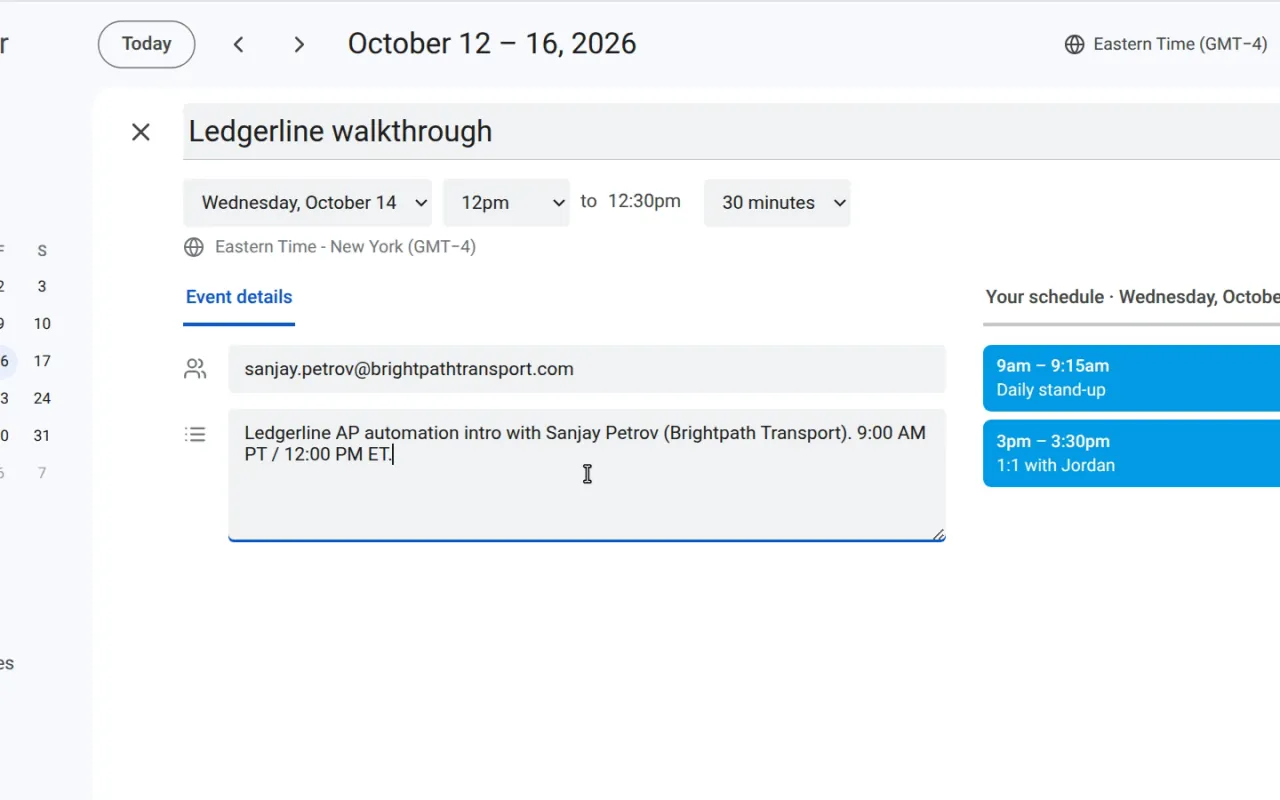Open the 3pm 1:1 with Jordan event
This screenshot has width=1280, height=800.
coord(1131,453)
